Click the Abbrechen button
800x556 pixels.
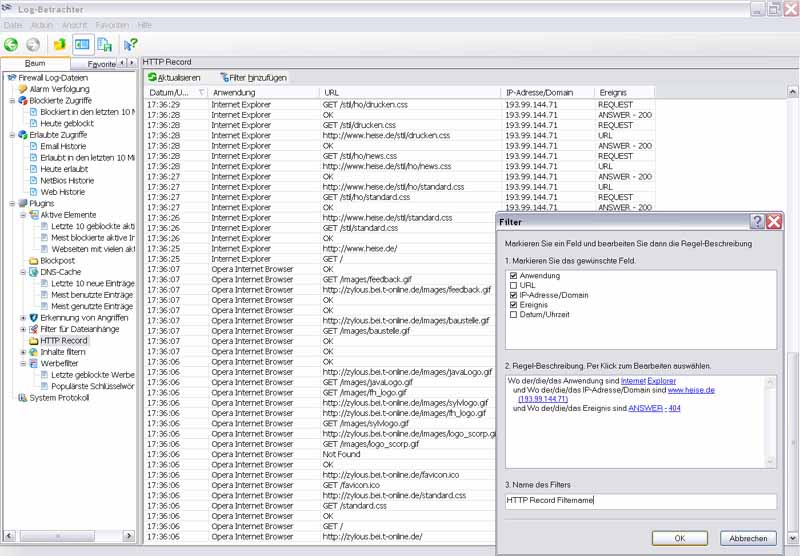click(x=748, y=538)
